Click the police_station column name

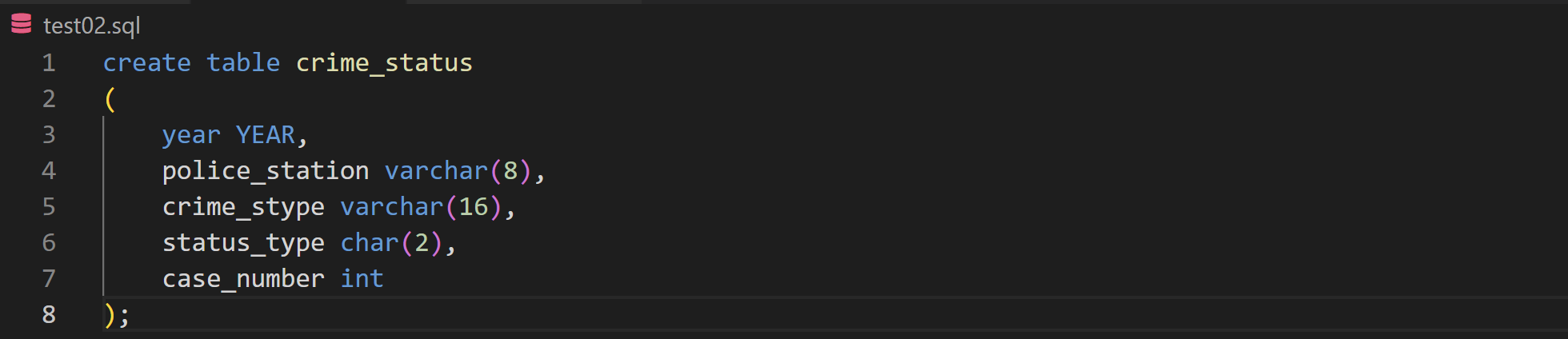266,170
